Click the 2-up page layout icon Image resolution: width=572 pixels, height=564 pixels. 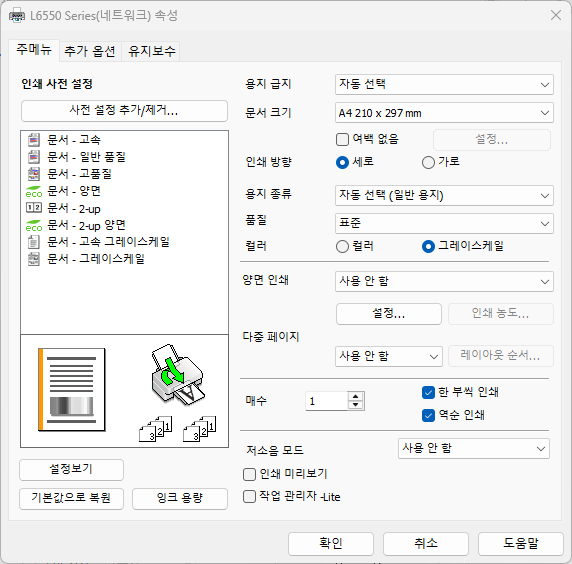(34, 208)
